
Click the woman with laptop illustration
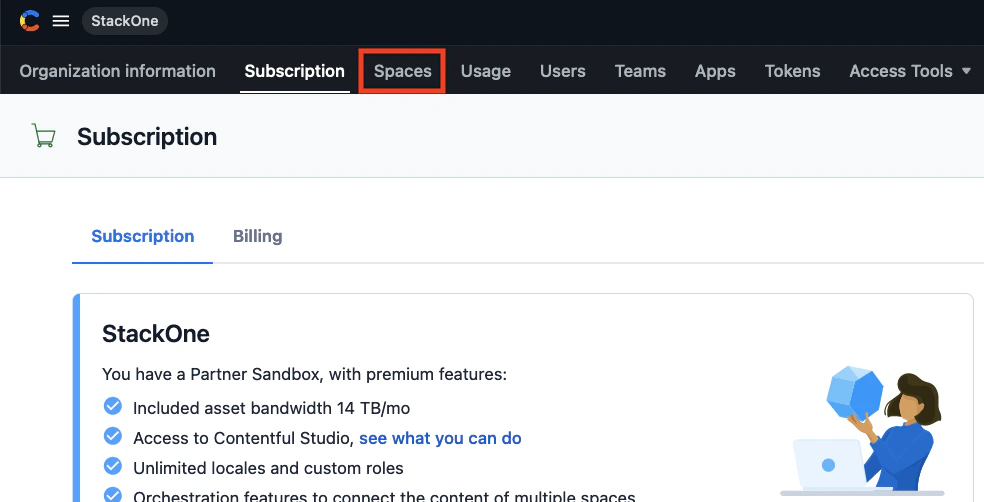862,431
